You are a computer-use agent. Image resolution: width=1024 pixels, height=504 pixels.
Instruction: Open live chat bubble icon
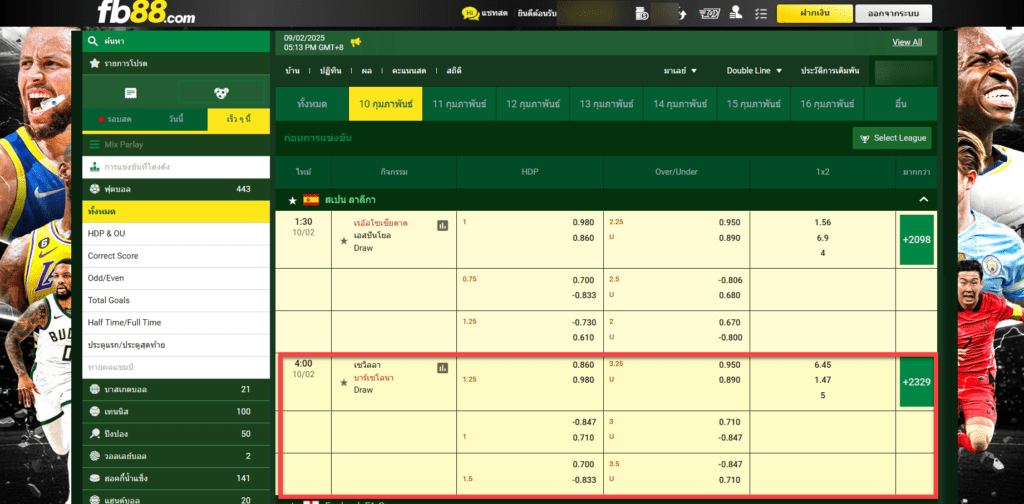click(x=470, y=13)
